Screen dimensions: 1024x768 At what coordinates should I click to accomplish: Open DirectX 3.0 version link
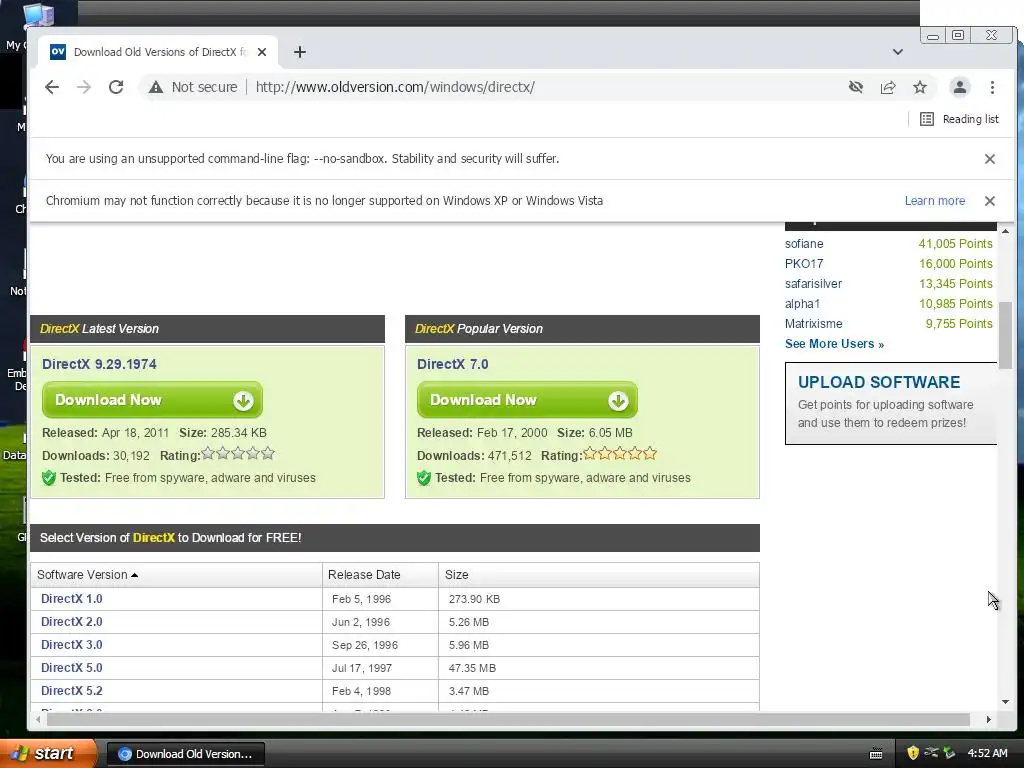72,645
